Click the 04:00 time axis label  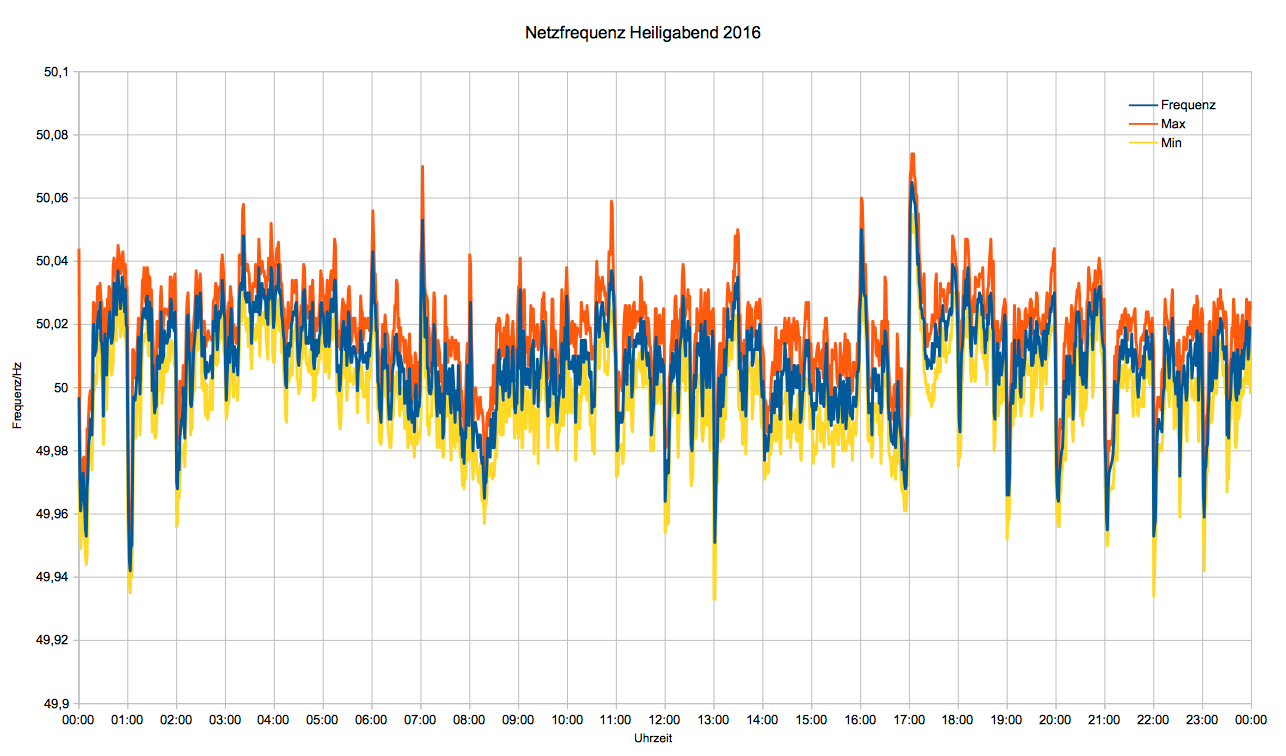(274, 719)
